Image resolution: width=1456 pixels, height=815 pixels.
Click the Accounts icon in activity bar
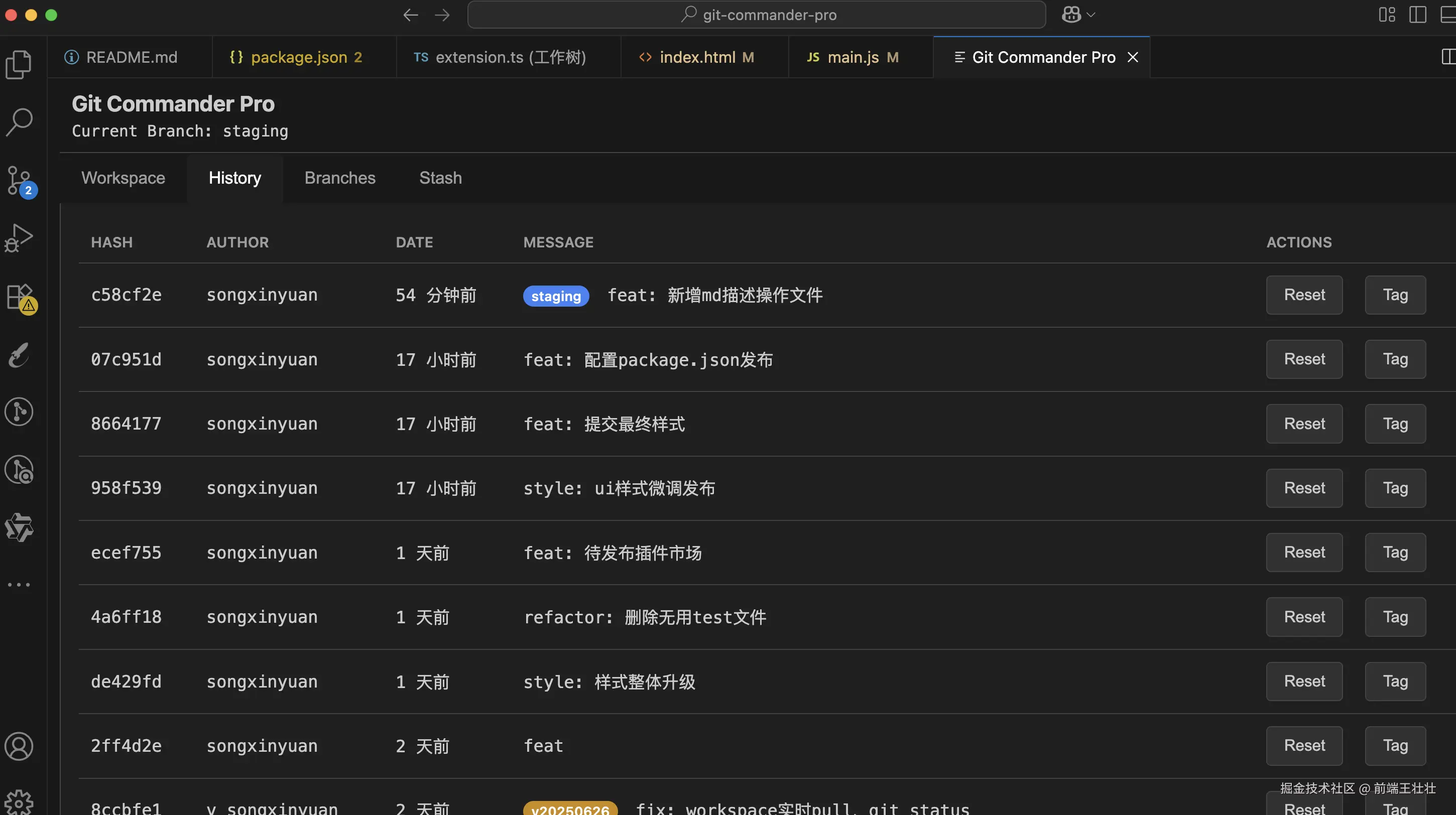(19, 746)
